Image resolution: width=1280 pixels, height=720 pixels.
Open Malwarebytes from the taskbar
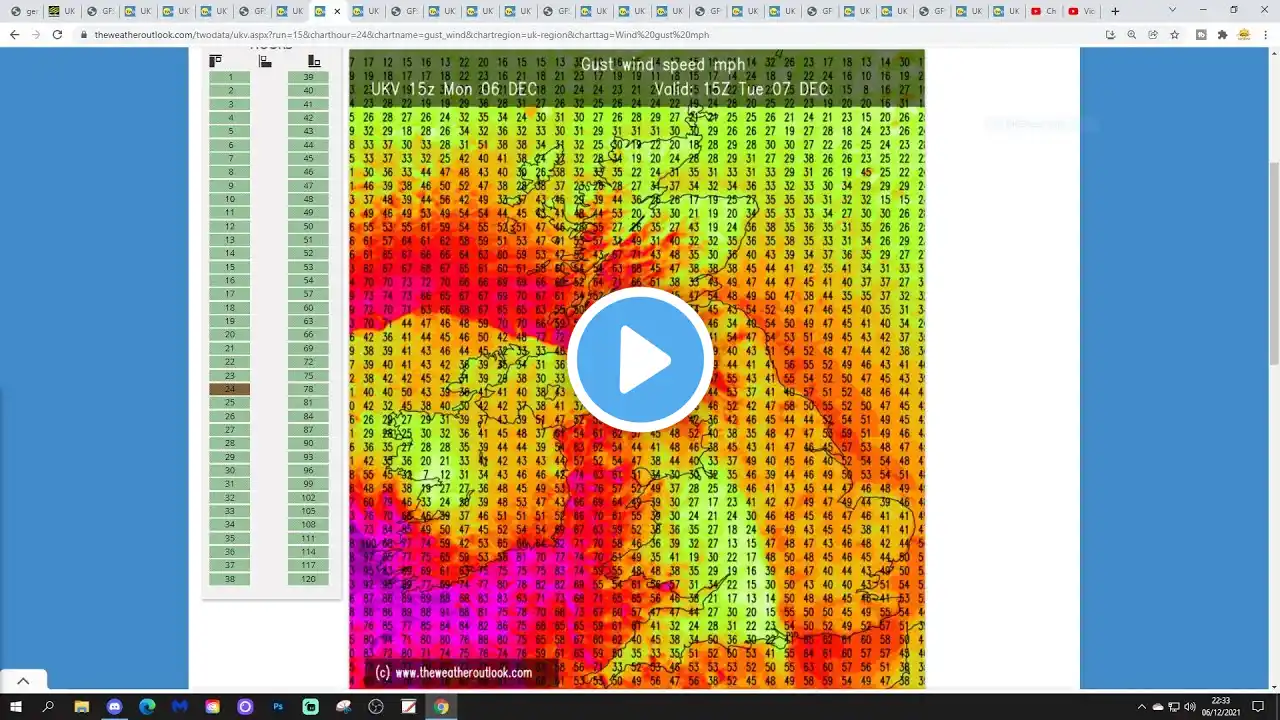click(x=180, y=707)
